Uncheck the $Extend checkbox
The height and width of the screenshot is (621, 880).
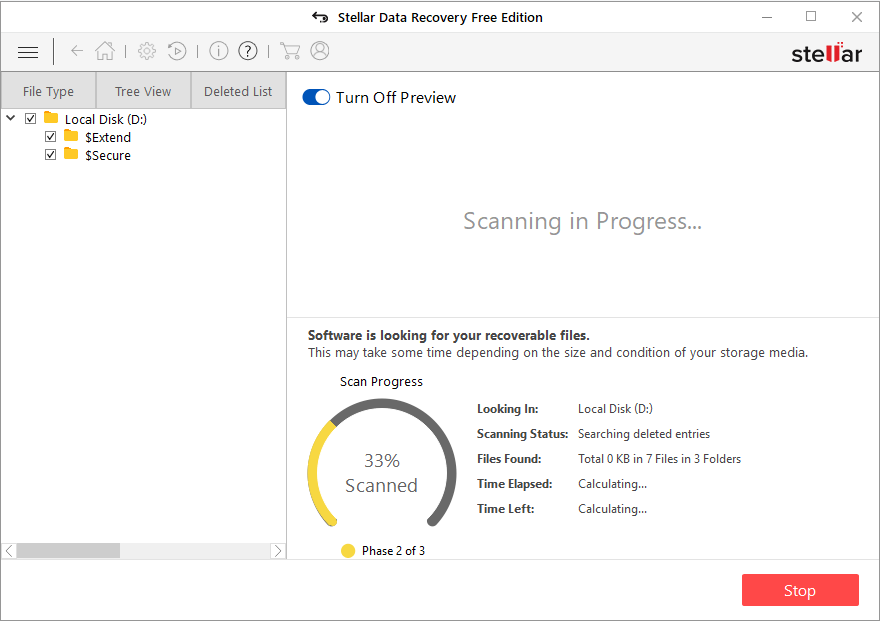(x=51, y=136)
